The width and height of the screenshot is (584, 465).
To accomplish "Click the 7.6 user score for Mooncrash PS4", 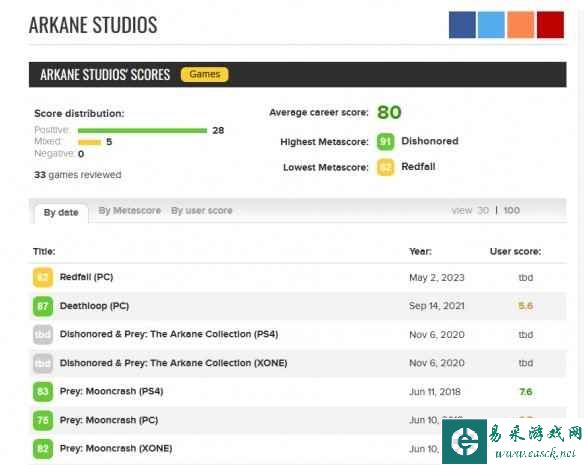I will (x=526, y=392).
